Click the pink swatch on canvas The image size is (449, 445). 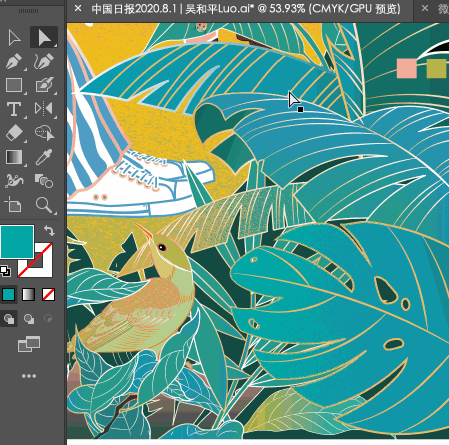[407, 68]
